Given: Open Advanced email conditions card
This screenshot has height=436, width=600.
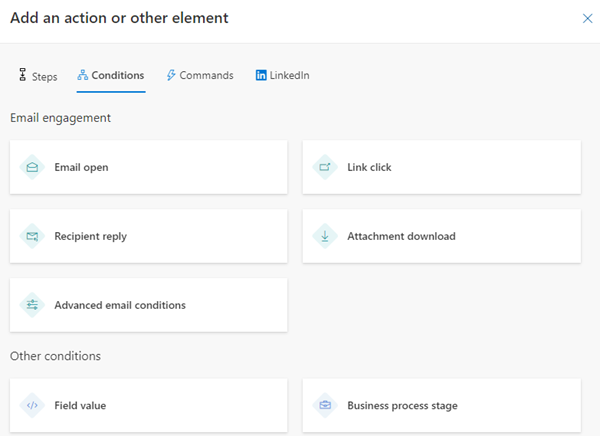Looking at the screenshot, I should [148, 305].
